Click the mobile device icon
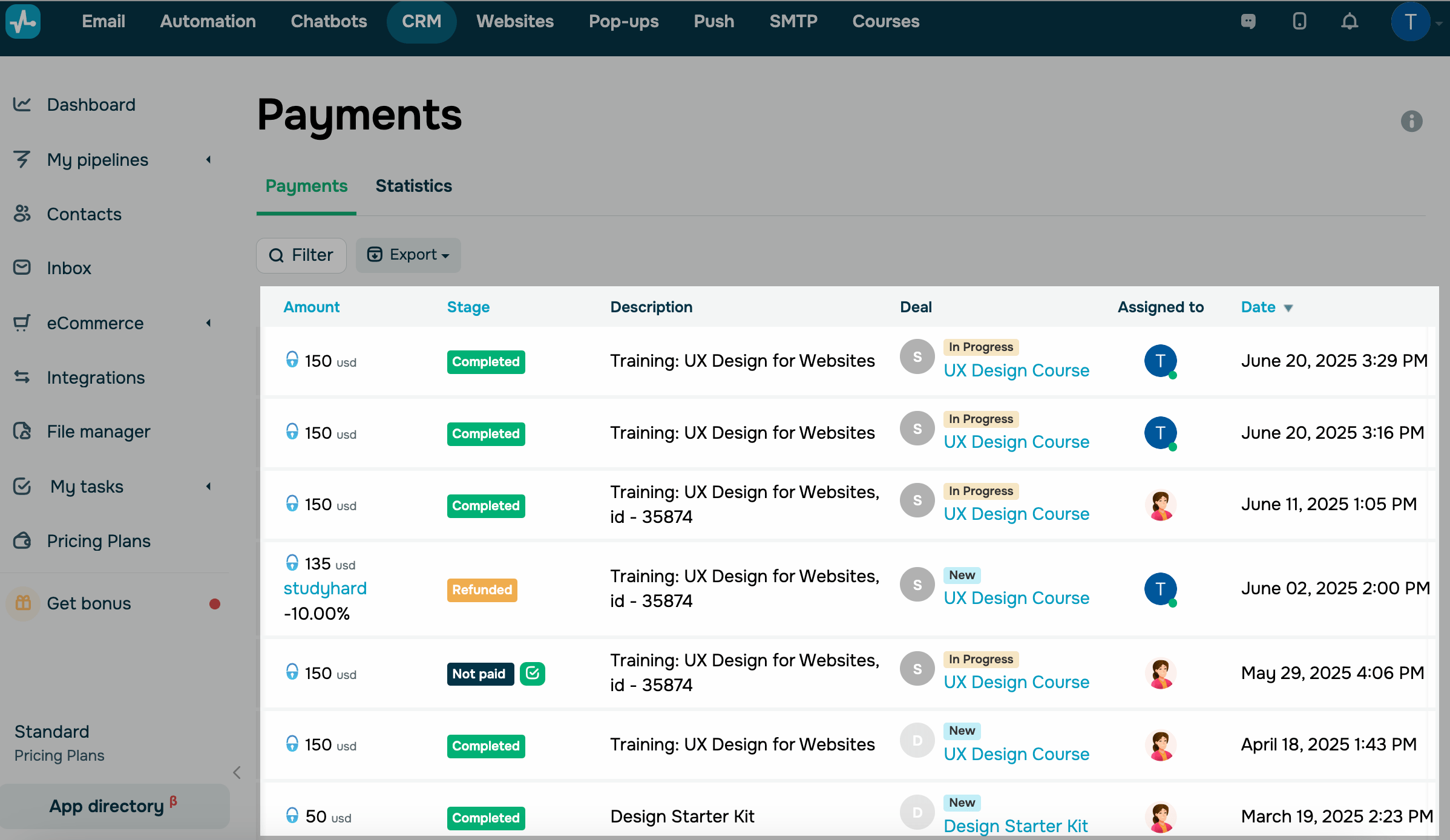The width and height of the screenshot is (1450, 840). [1299, 22]
